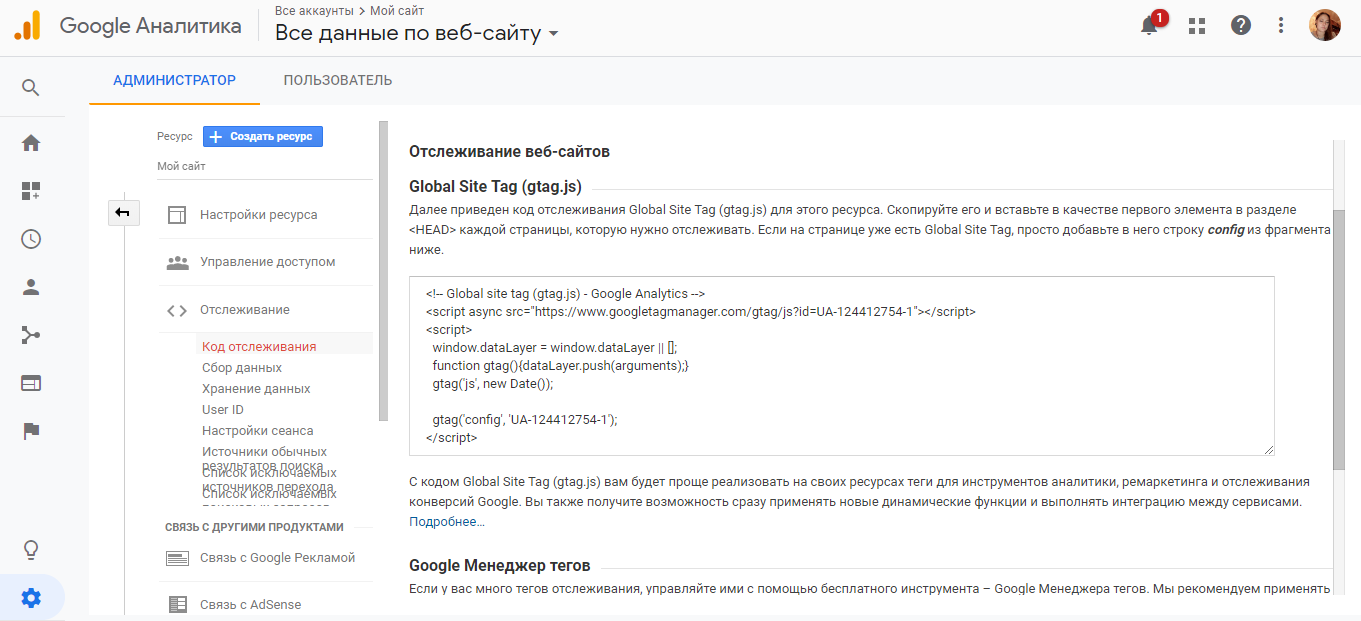Open the notifications bell icon

(x=1150, y=26)
